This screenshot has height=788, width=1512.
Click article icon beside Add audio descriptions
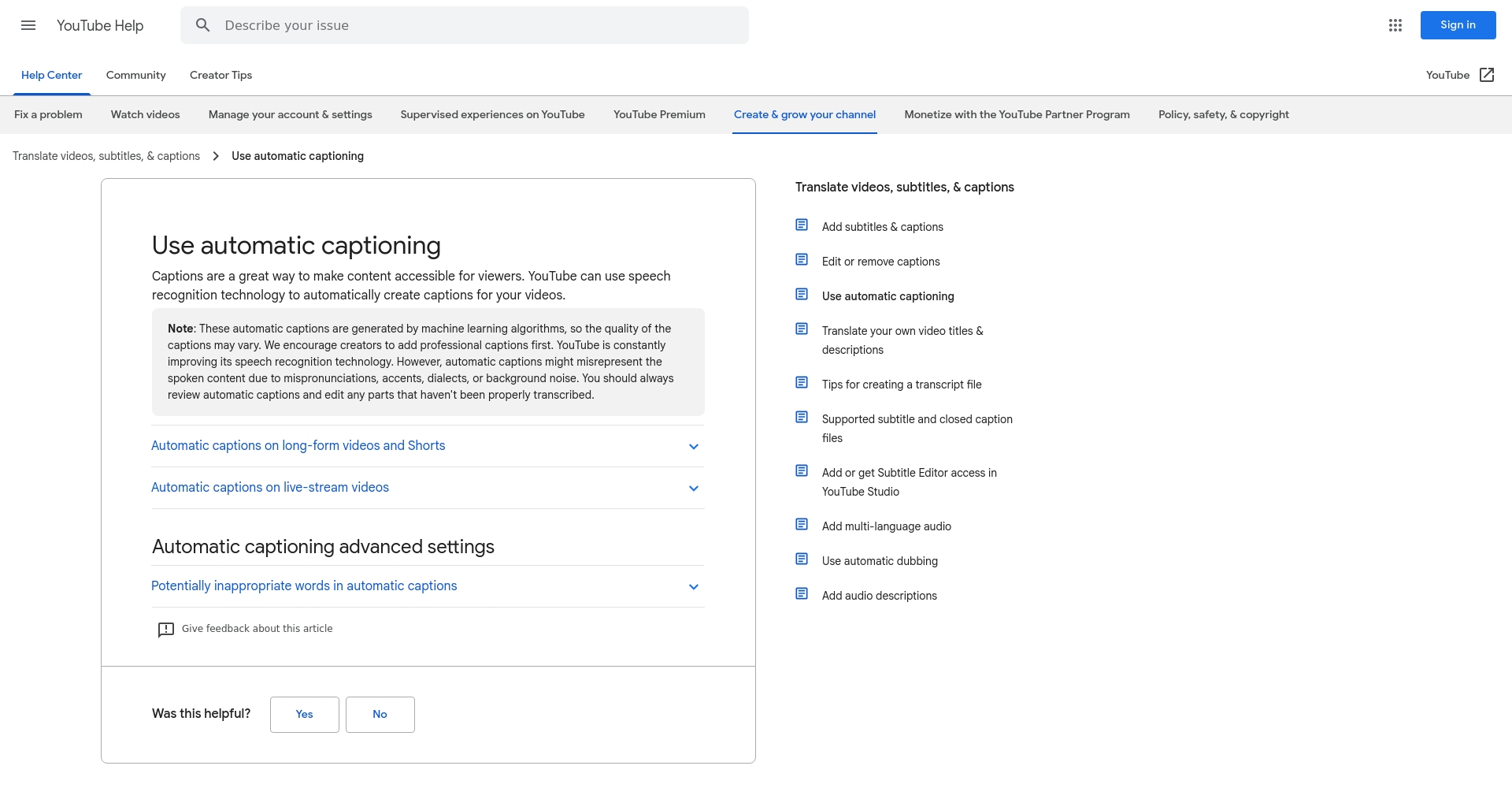point(802,594)
